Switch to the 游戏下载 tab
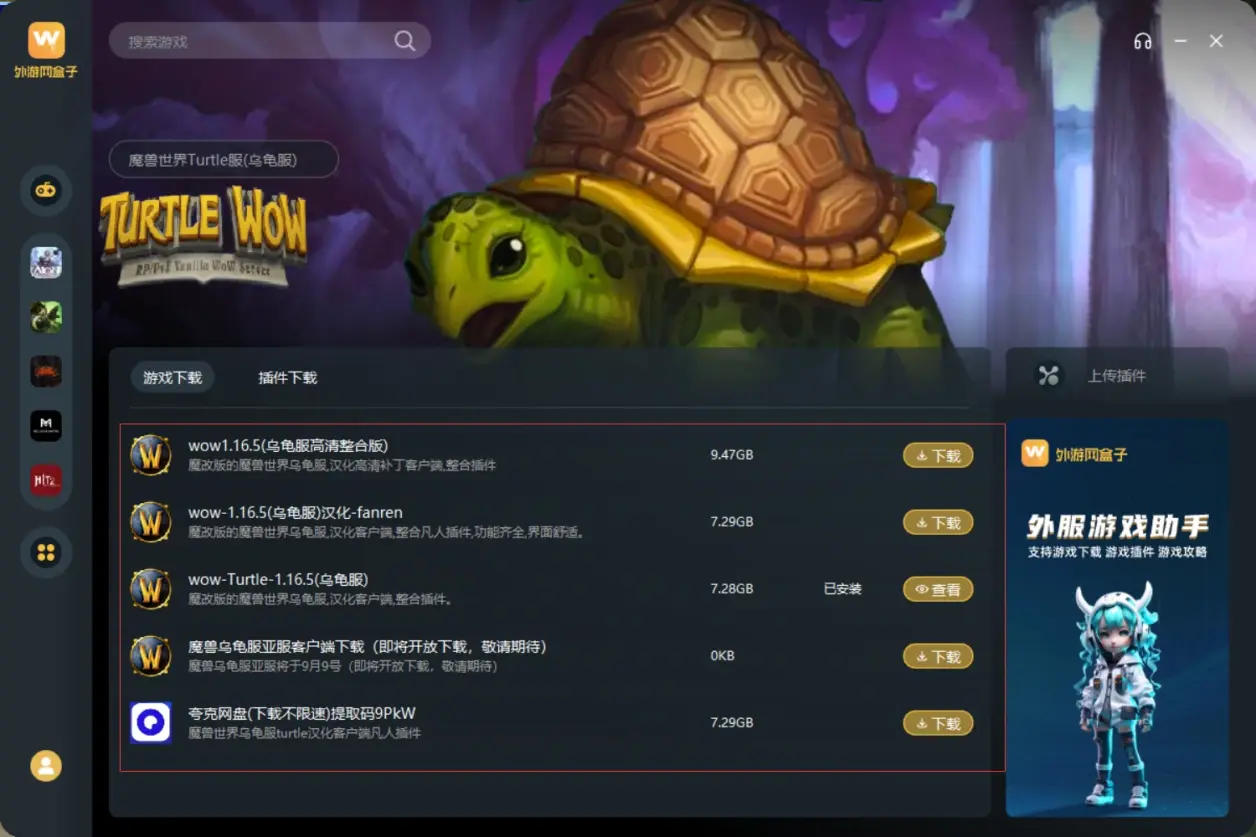The height and width of the screenshot is (837, 1256). click(x=173, y=377)
